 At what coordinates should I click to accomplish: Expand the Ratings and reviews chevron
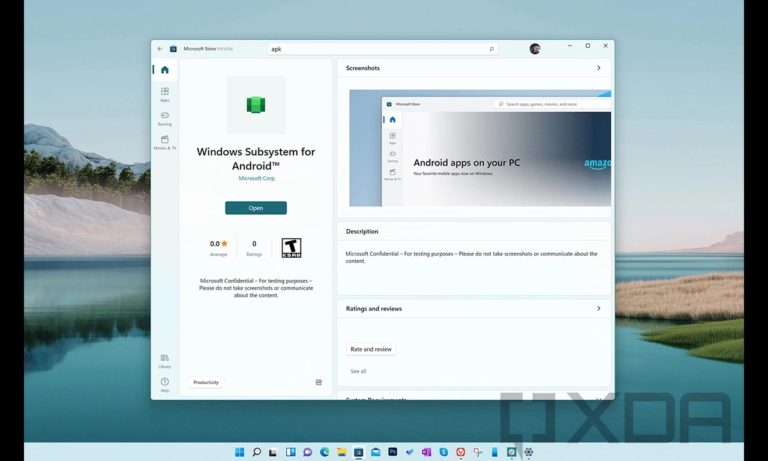pyautogui.click(x=599, y=308)
